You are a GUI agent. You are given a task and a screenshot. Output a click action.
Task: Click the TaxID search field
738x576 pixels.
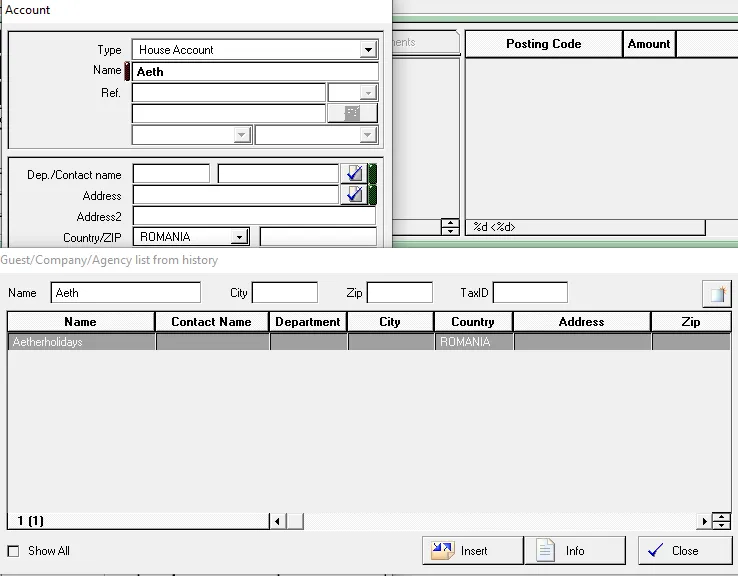point(530,293)
